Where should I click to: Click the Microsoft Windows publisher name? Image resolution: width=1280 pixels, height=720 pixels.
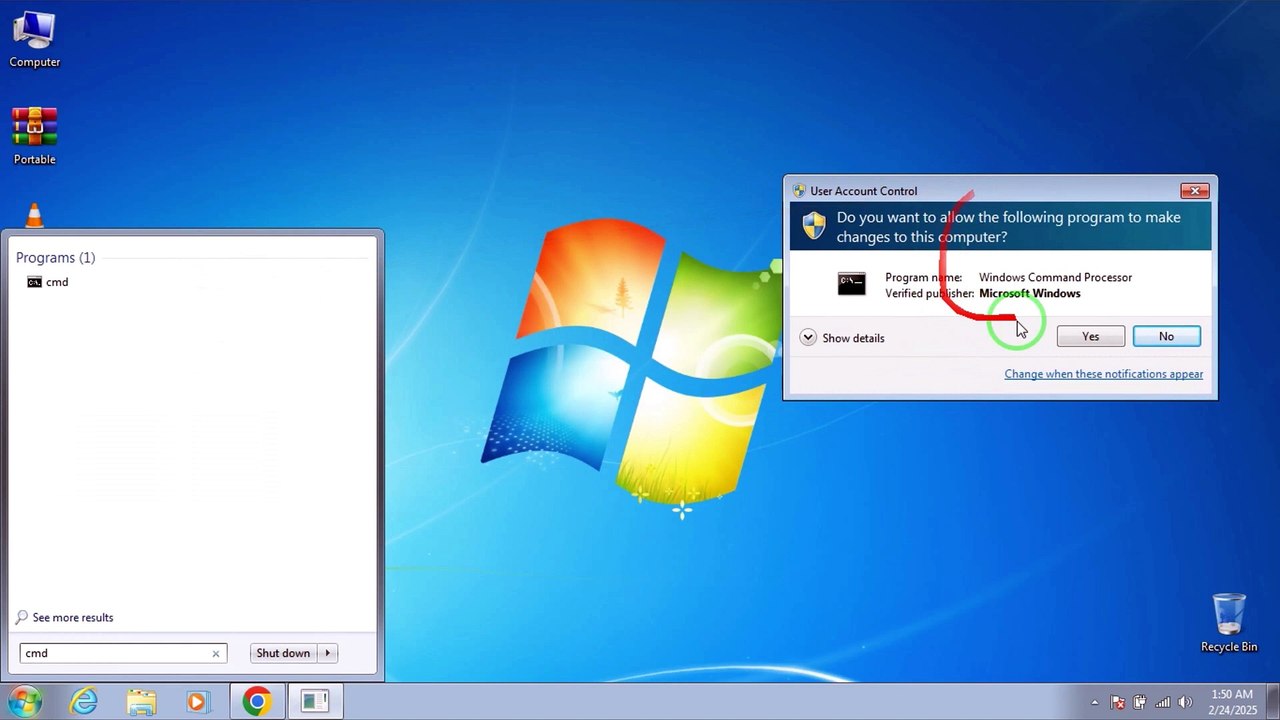(1029, 293)
